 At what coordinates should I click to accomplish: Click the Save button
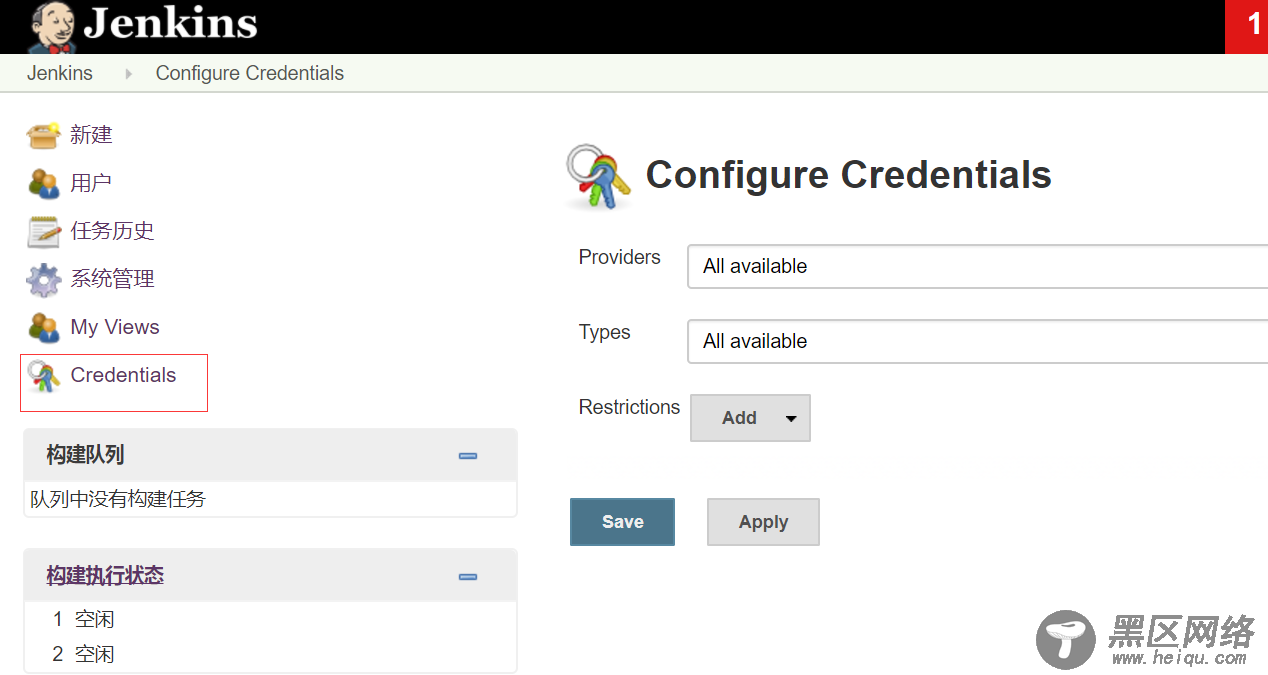[622, 522]
